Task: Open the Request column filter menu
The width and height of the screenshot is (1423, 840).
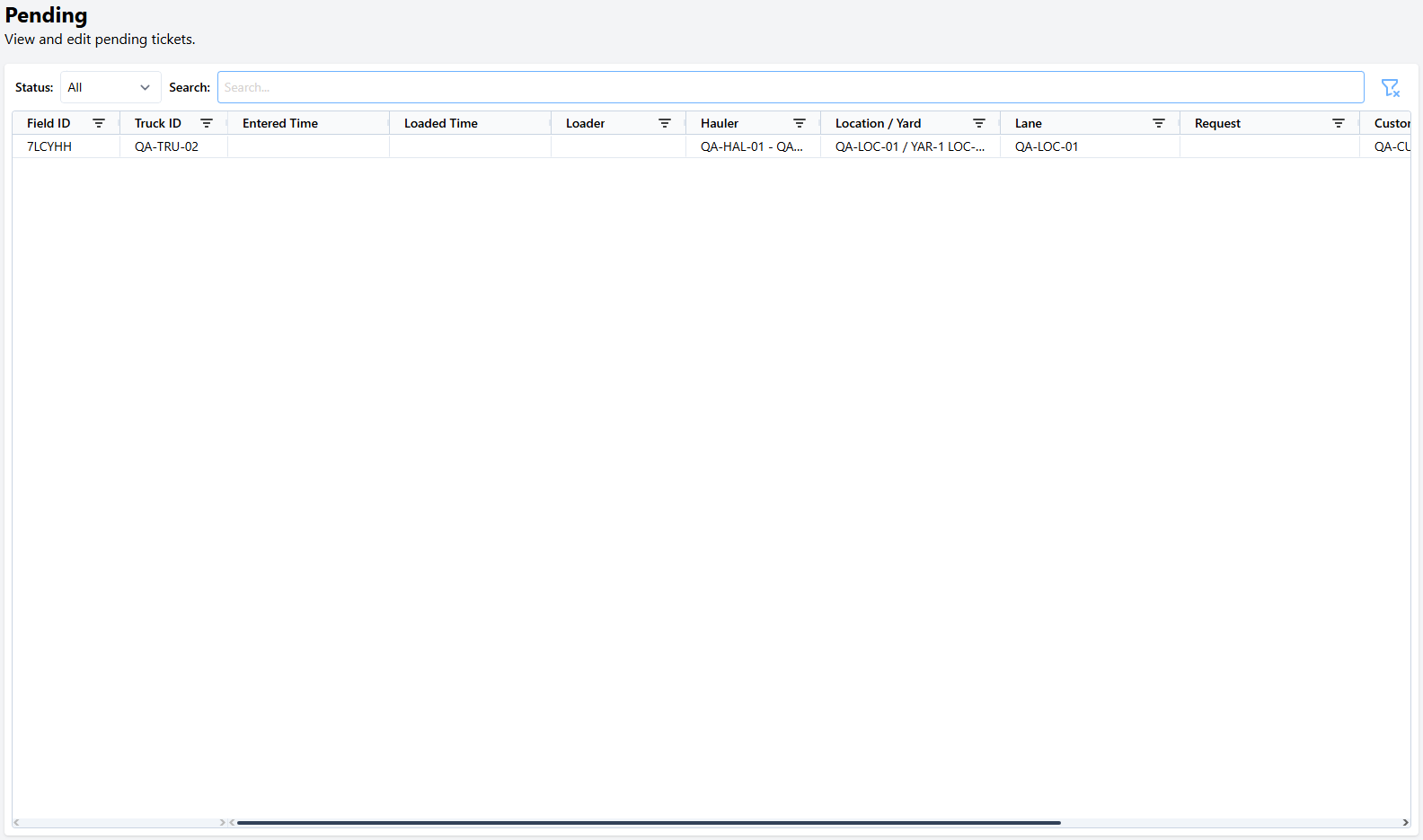Action: pos(1339,123)
